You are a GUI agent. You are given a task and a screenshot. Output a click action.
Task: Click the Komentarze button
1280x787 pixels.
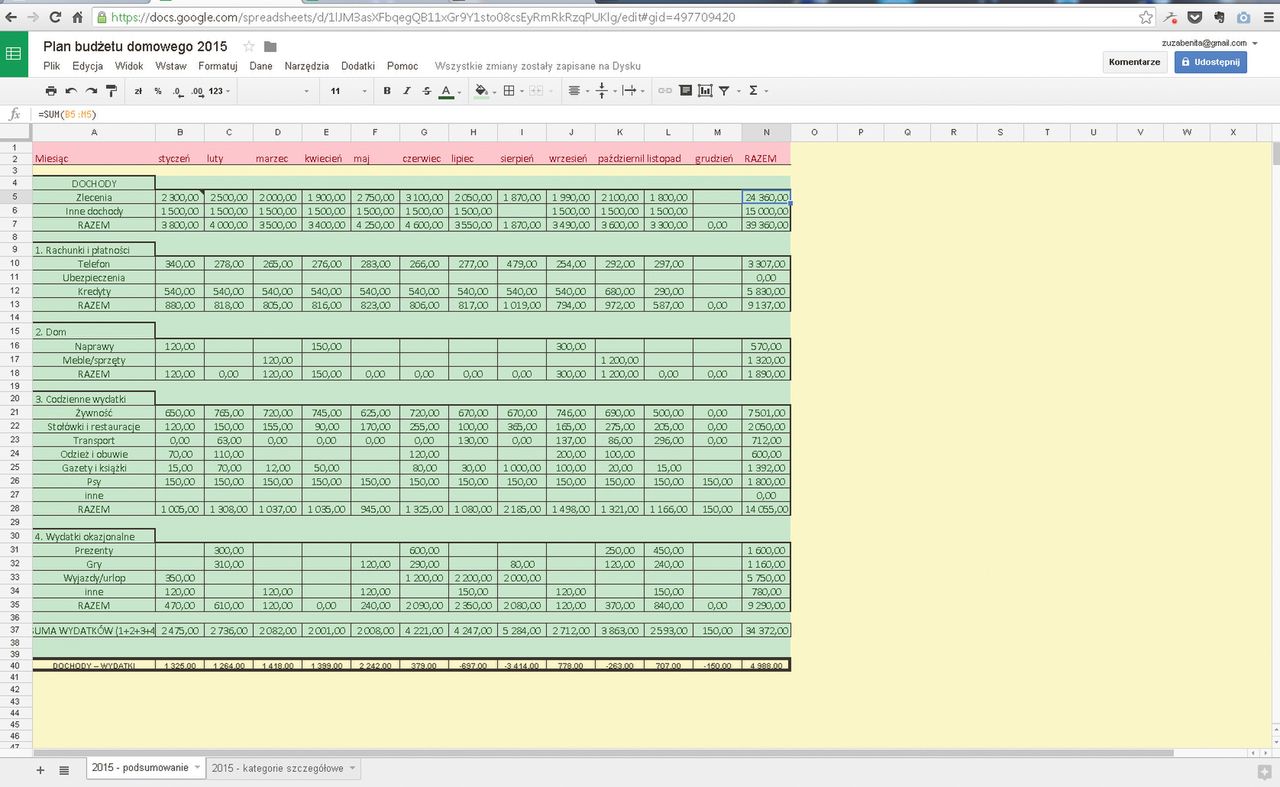1134,62
